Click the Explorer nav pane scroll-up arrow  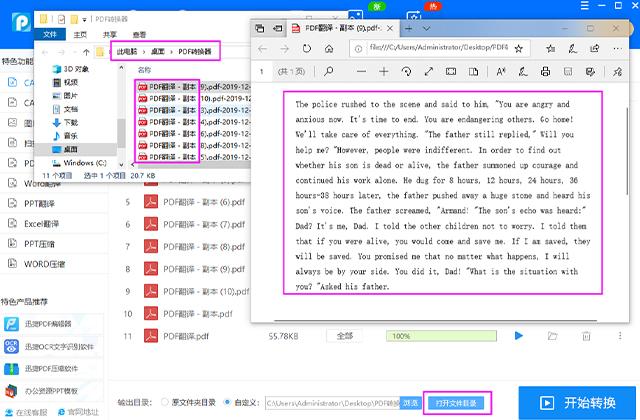(x=121, y=68)
